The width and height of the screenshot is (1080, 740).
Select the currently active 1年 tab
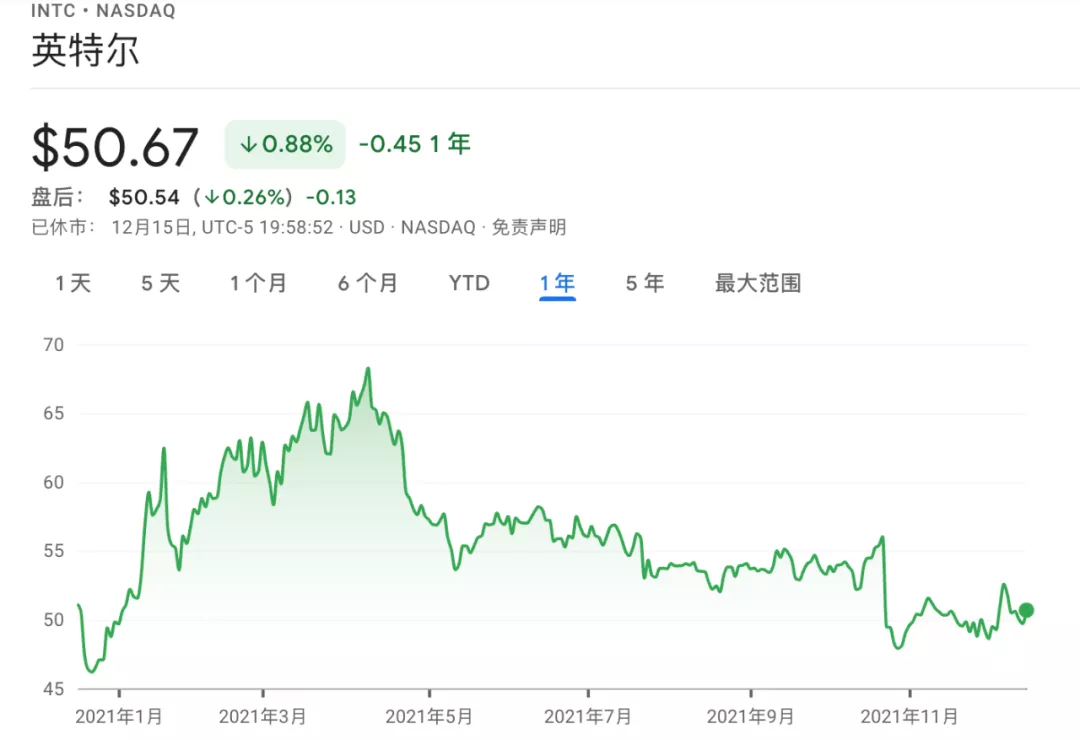[x=556, y=283]
